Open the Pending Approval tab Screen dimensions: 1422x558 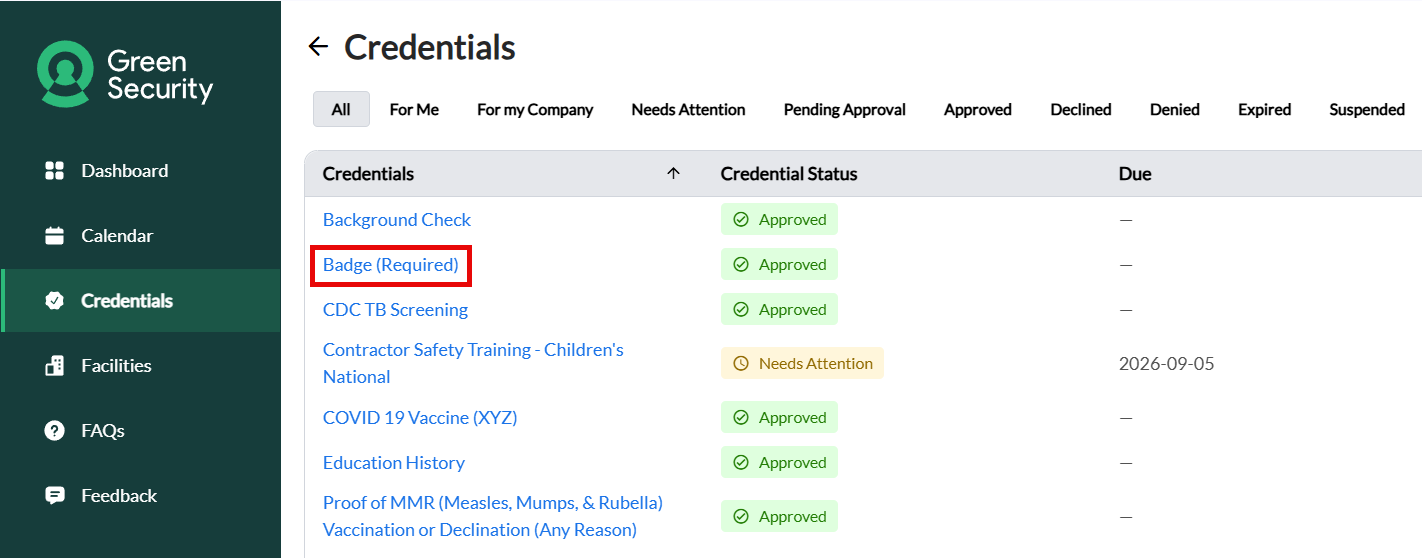pyautogui.click(x=845, y=110)
